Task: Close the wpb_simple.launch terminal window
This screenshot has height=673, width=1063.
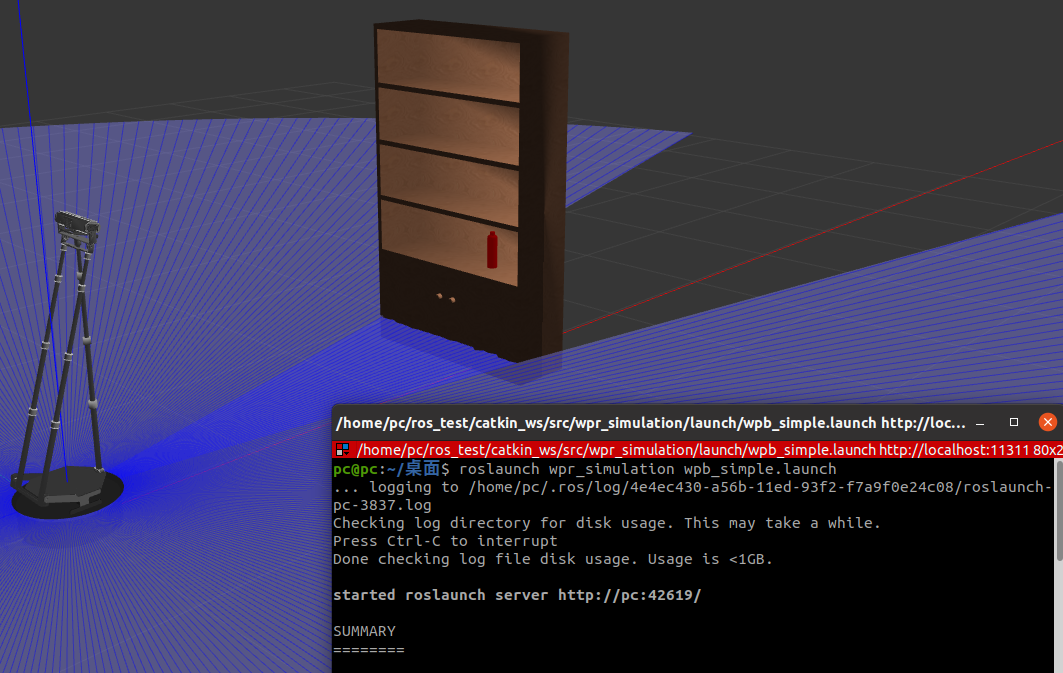Action: [1047, 422]
